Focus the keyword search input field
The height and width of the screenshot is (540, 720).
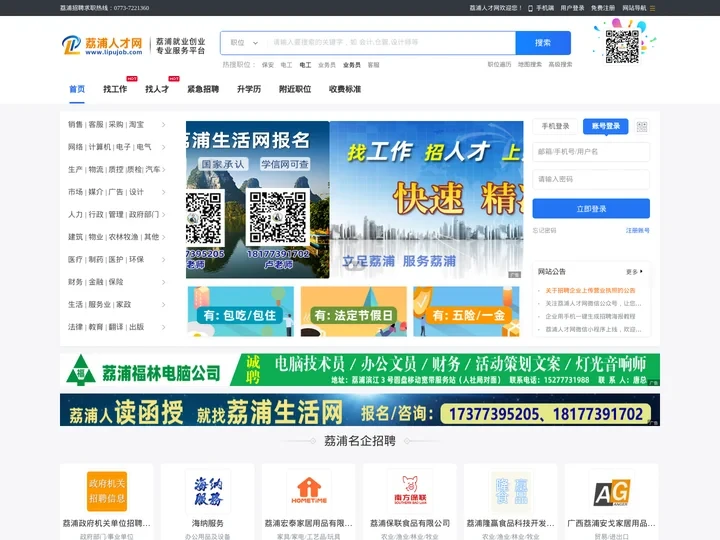[x=390, y=43]
